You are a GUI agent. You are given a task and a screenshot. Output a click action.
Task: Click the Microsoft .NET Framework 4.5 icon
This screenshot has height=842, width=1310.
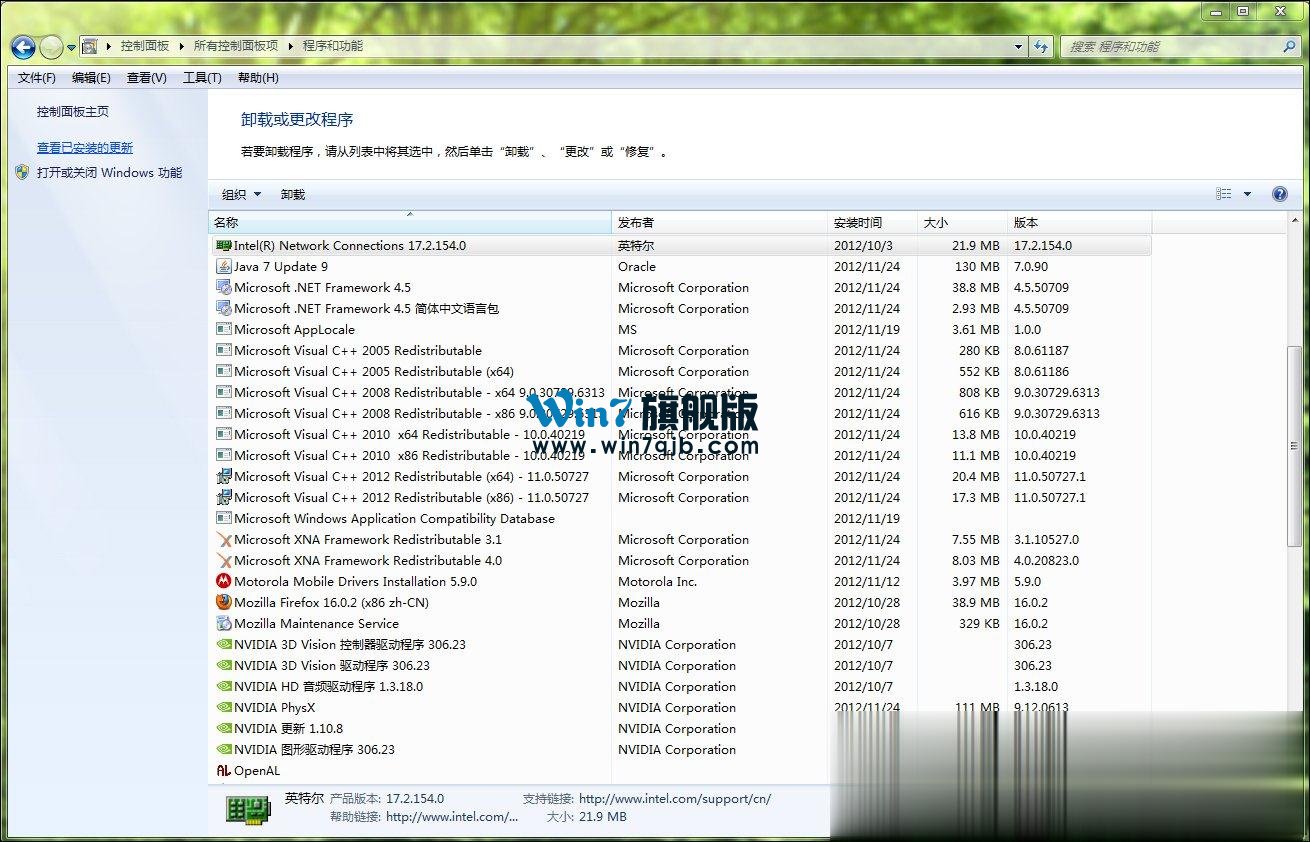tap(224, 287)
